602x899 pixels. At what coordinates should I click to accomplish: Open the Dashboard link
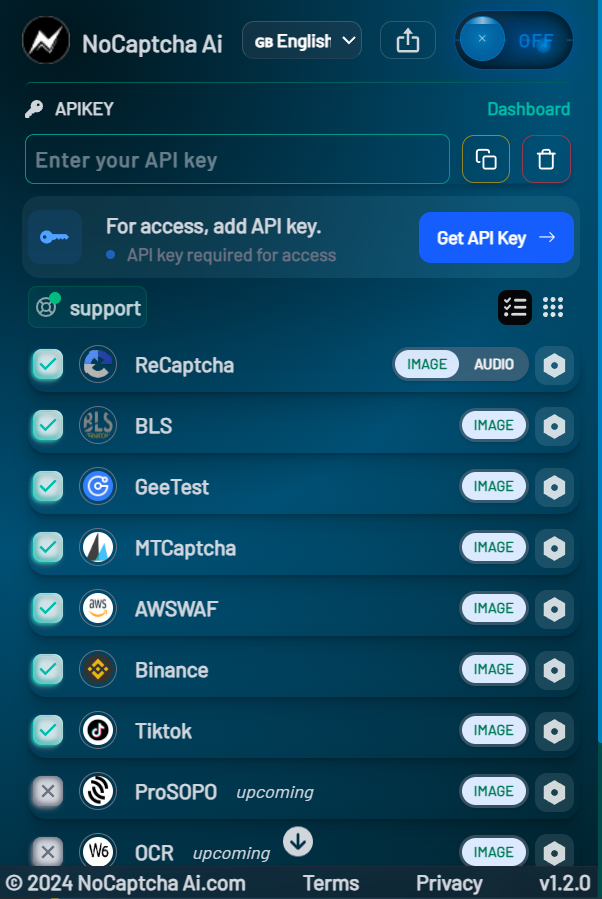click(529, 108)
